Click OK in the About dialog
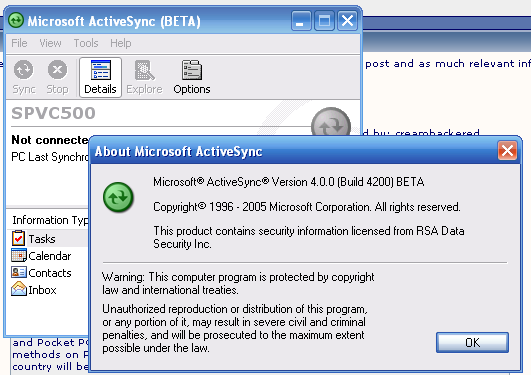 [x=472, y=342]
